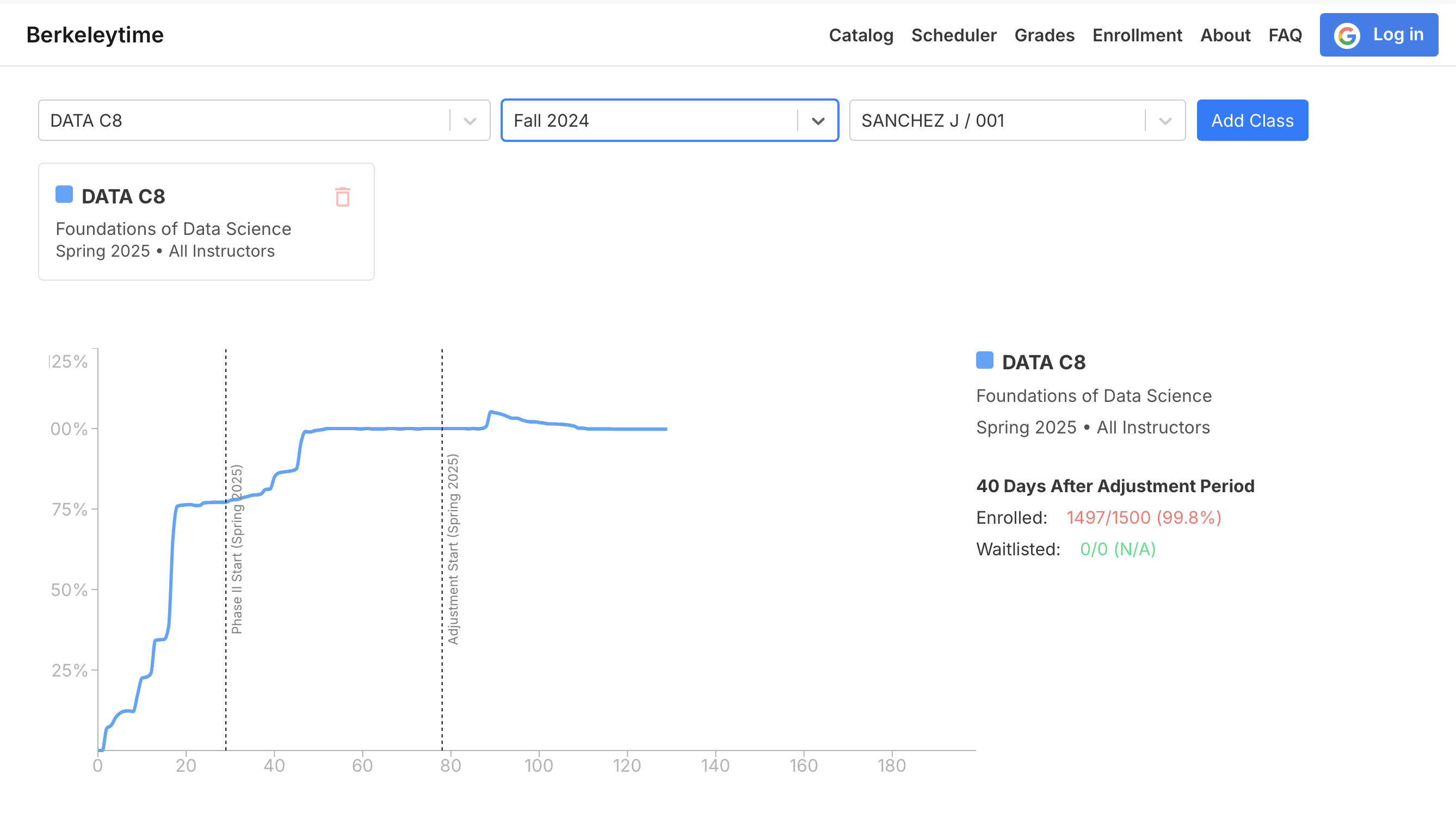Click the Log in button

[1397, 35]
